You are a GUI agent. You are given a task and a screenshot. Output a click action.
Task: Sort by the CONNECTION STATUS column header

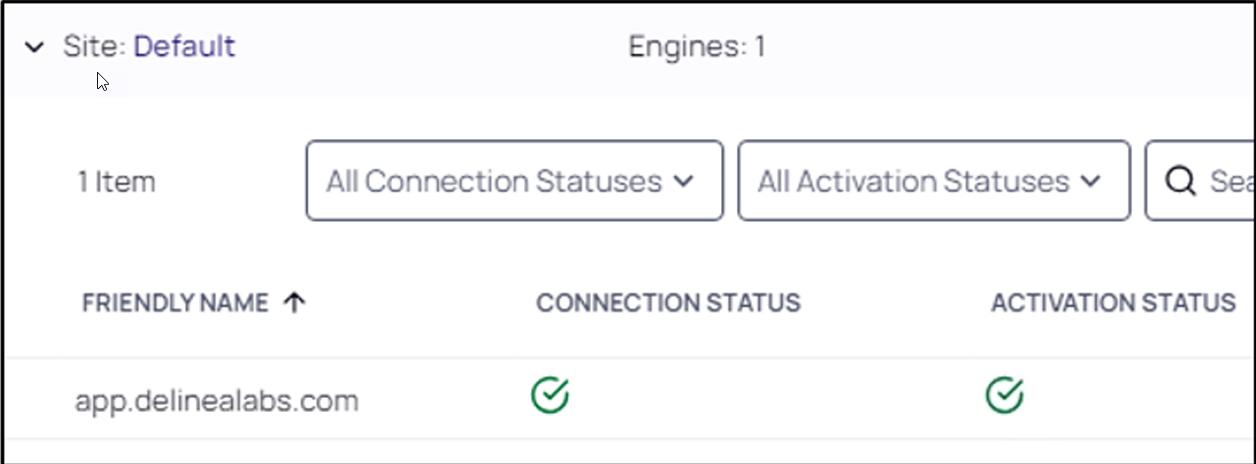668,303
